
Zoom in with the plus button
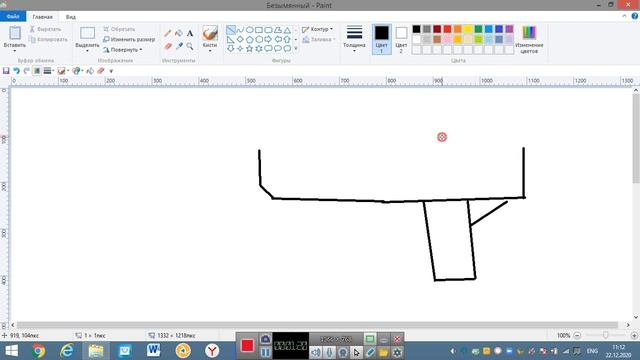(634, 335)
